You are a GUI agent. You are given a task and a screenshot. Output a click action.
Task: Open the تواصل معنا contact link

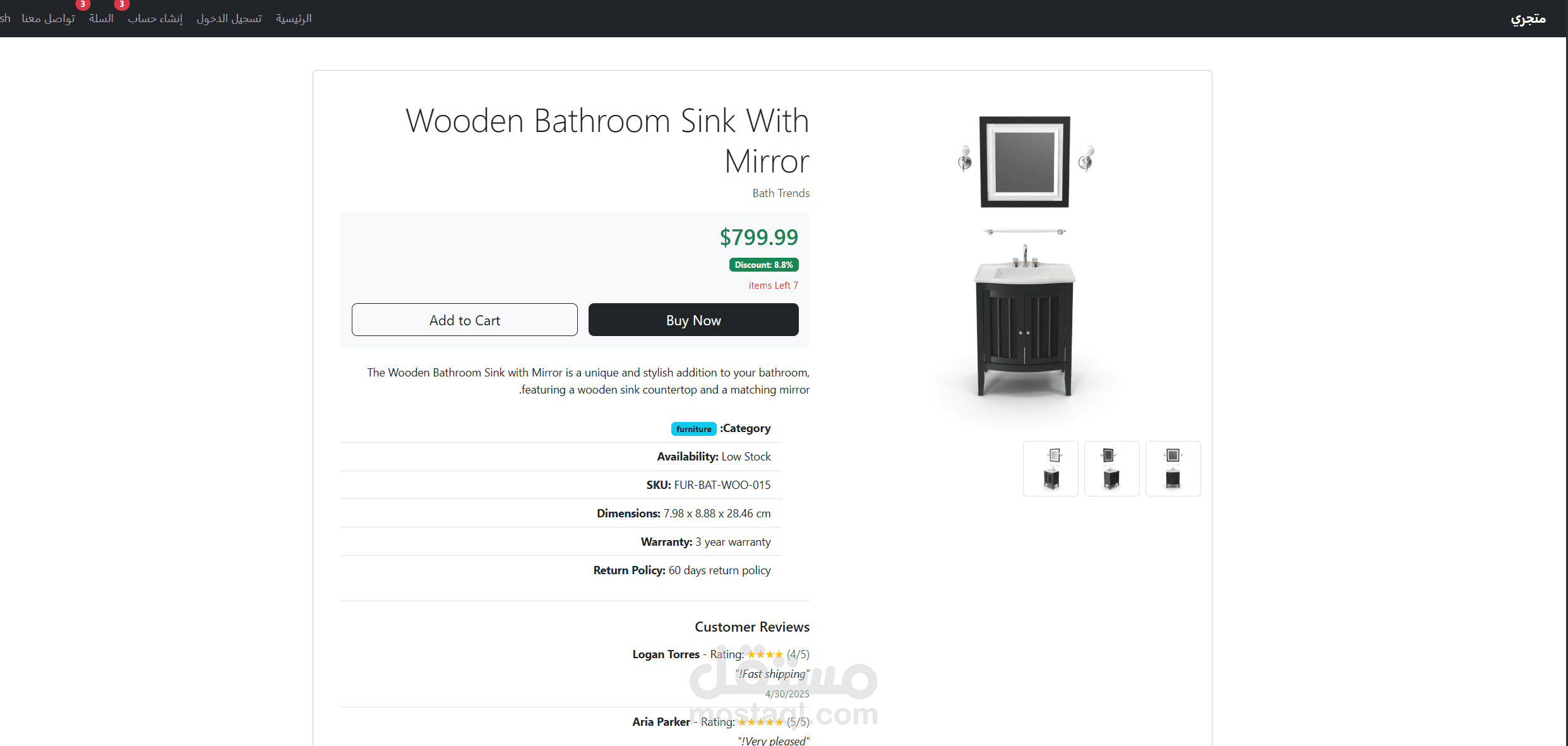(x=48, y=18)
